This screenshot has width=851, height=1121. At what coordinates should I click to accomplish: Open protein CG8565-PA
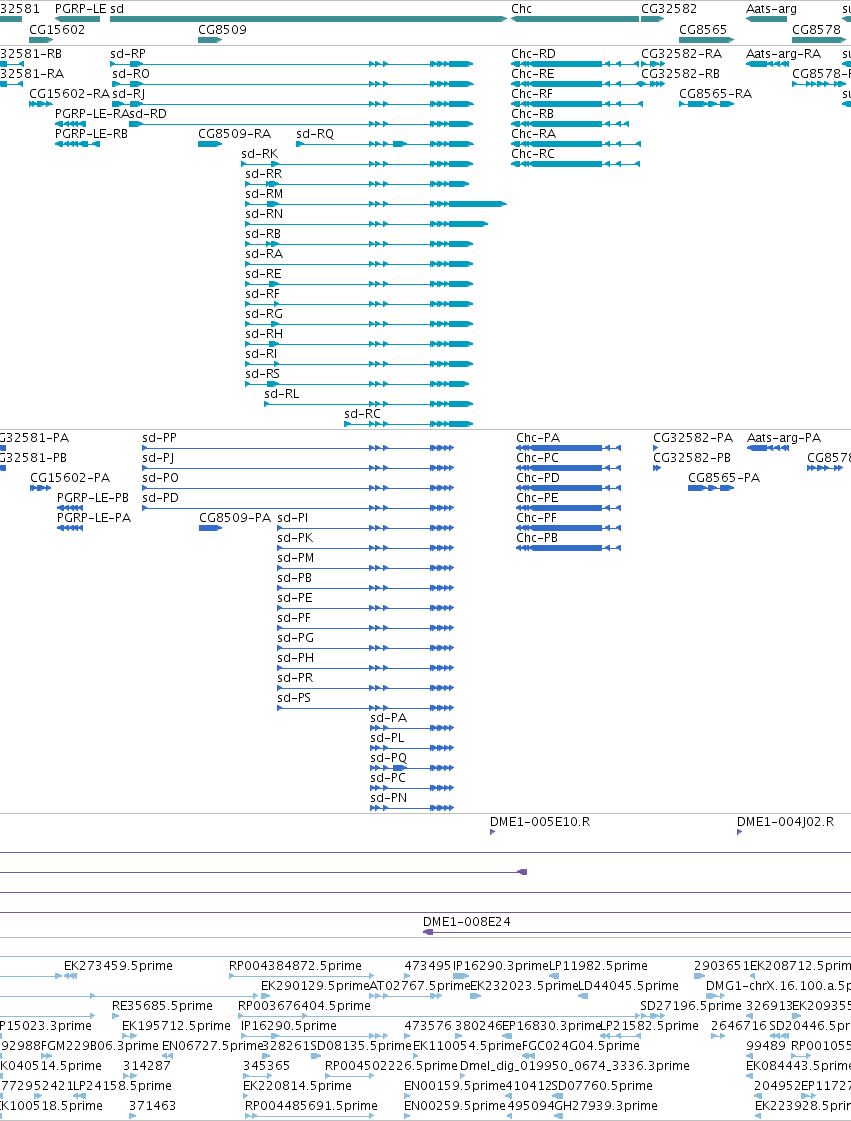[x=724, y=478]
